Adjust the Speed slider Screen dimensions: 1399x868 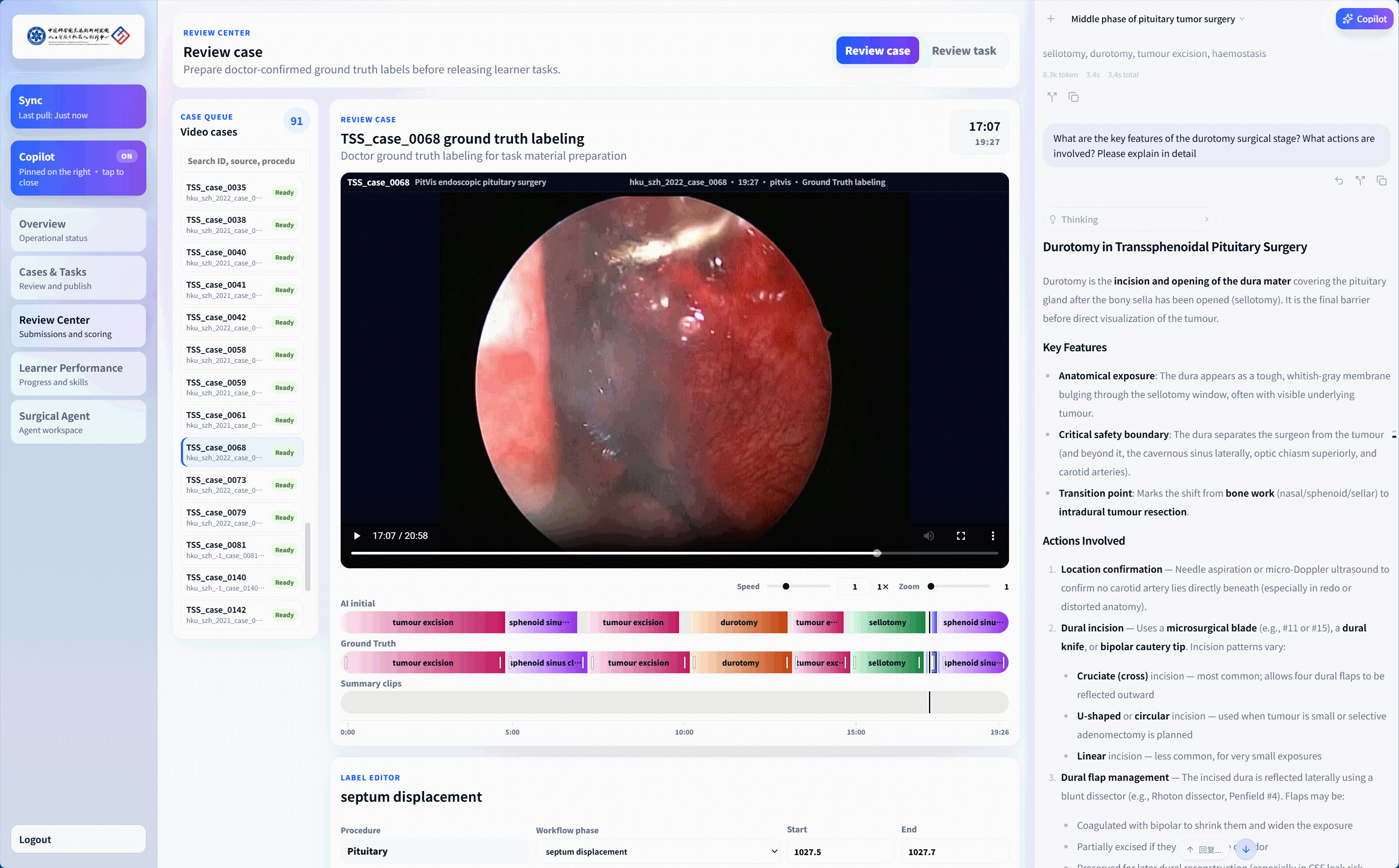pyautogui.click(x=798, y=586)
